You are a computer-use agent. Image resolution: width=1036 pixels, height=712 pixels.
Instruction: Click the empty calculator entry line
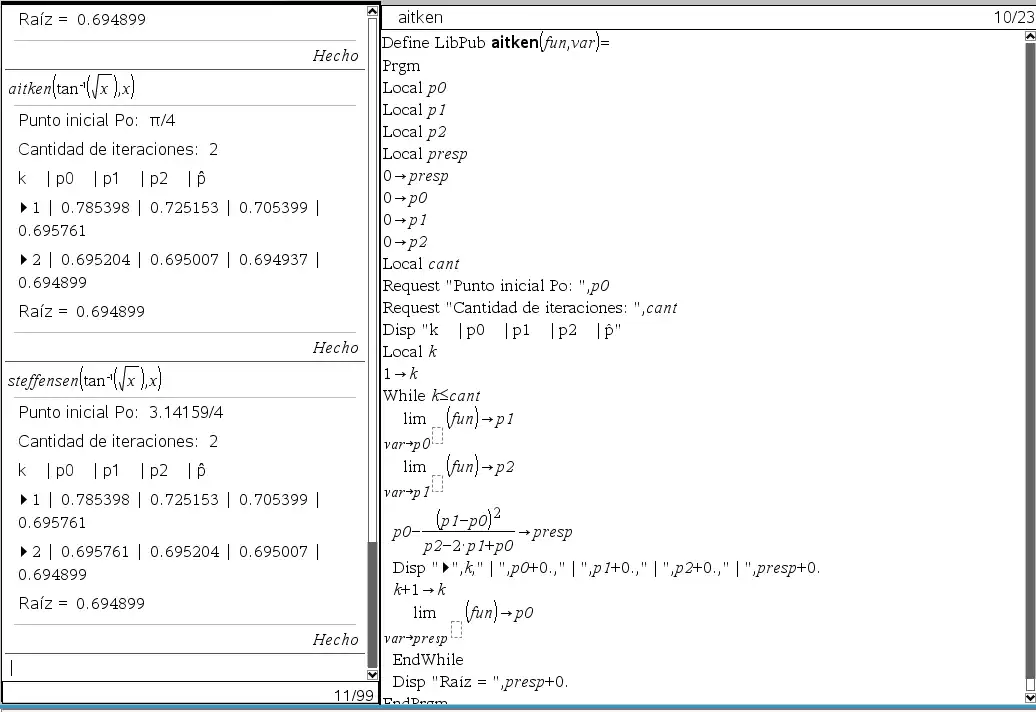click(185, 667)
